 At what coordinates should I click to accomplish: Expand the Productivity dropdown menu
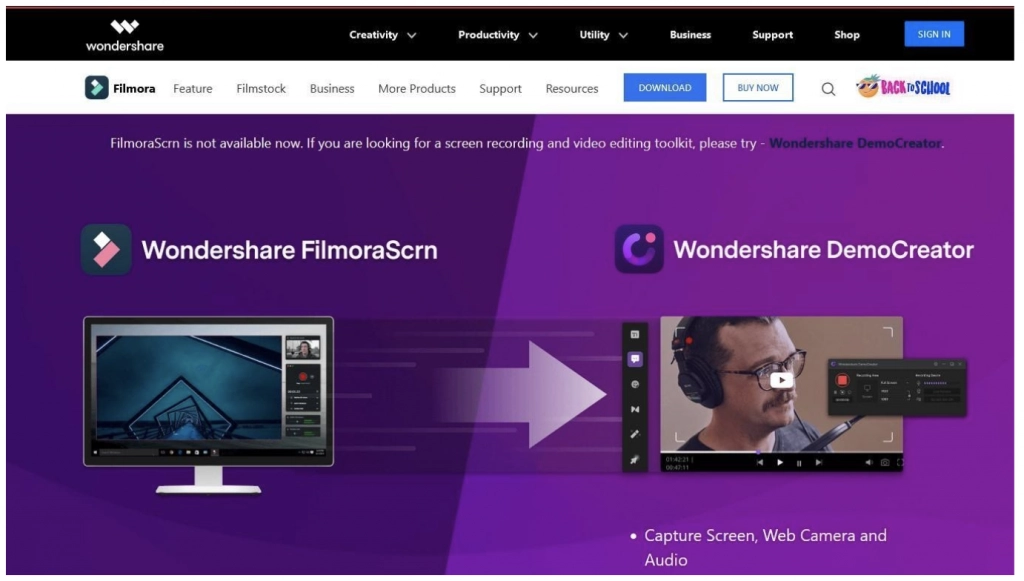pos(498,35)
